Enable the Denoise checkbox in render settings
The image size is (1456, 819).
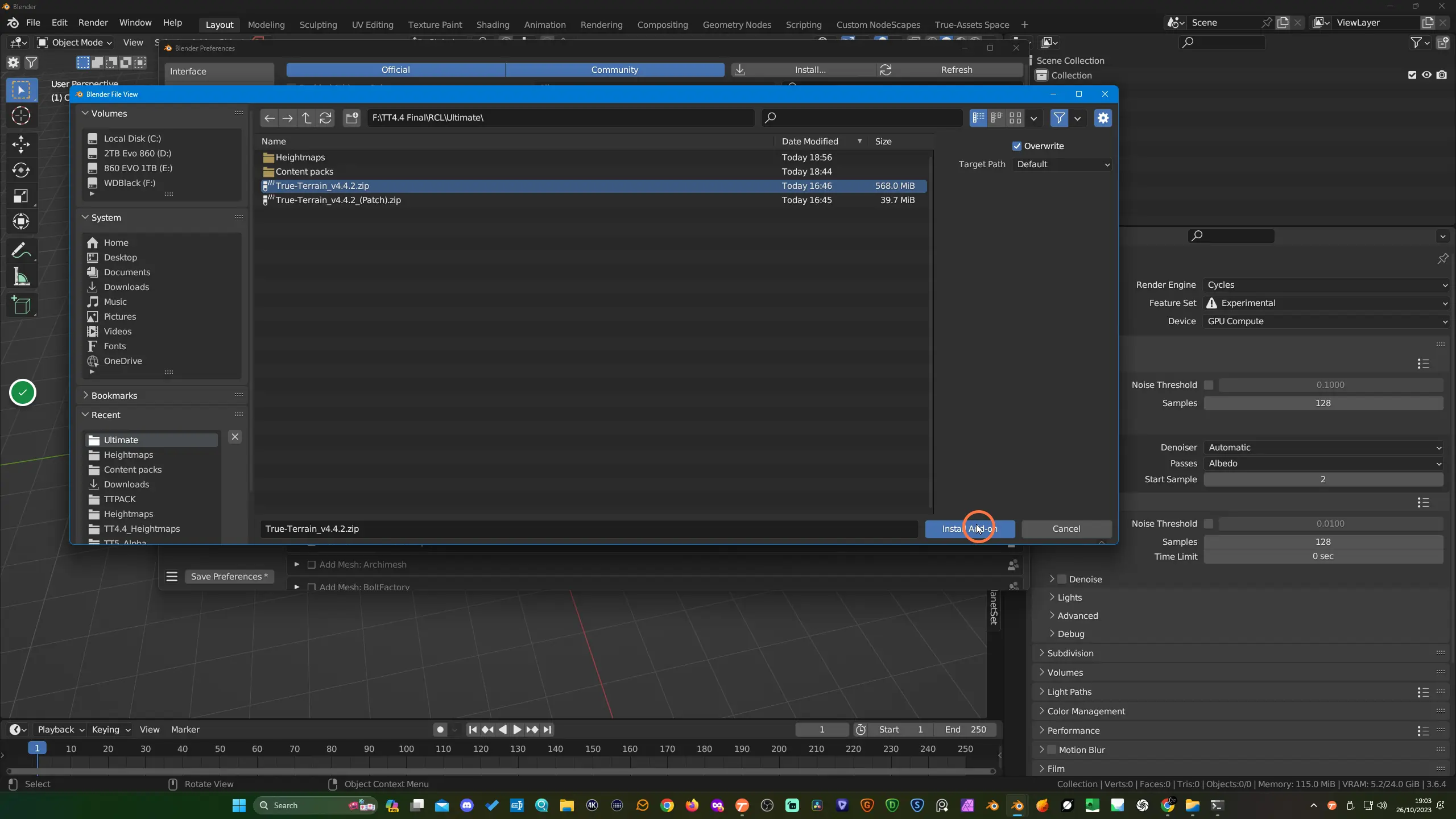1062,579
